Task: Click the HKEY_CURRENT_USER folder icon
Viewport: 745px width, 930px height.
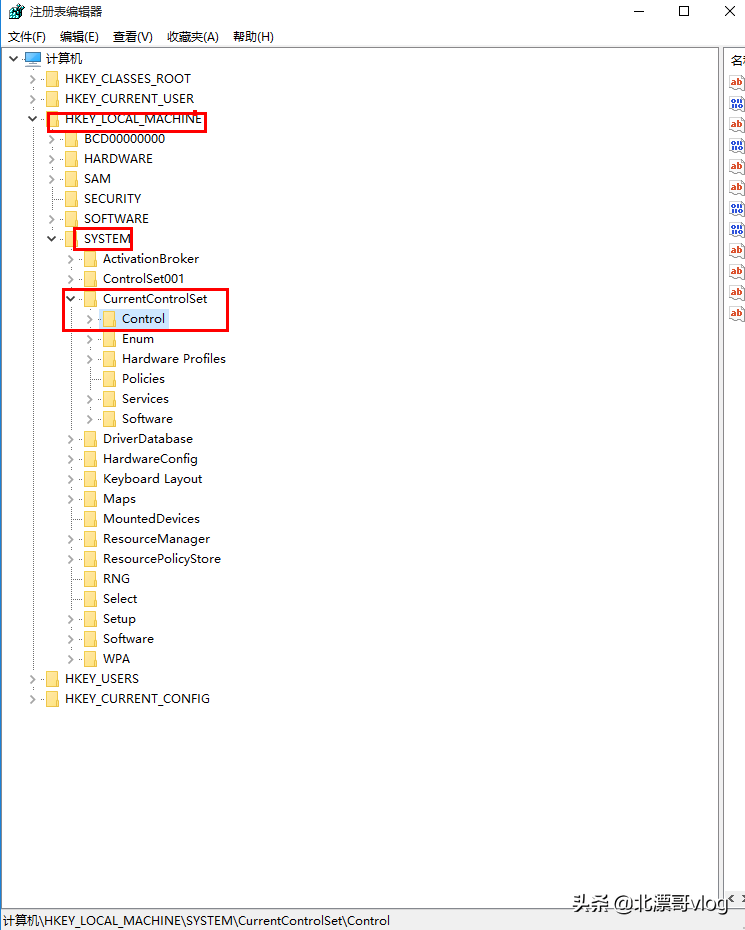Action: 53,99
